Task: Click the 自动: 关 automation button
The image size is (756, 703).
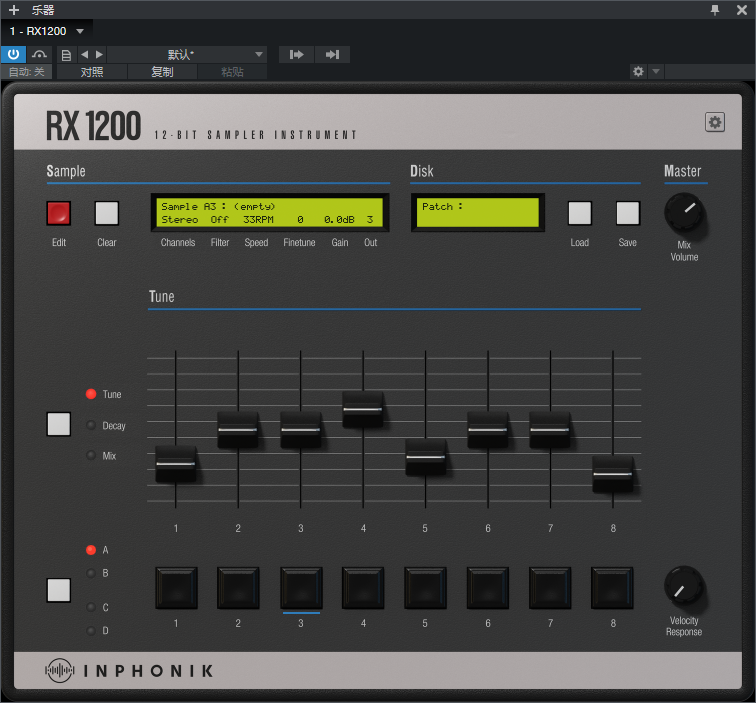Action: coord(27,72)
